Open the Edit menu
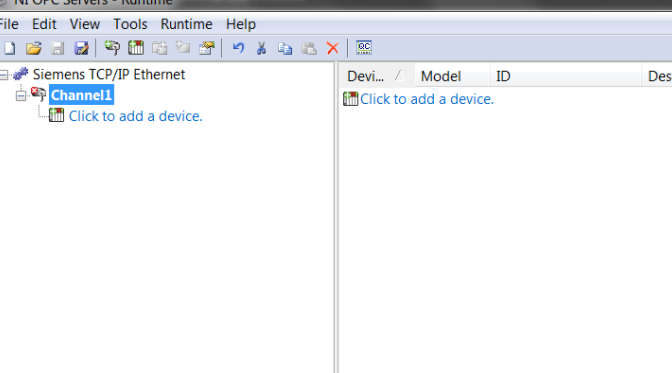 coord(44,24)
